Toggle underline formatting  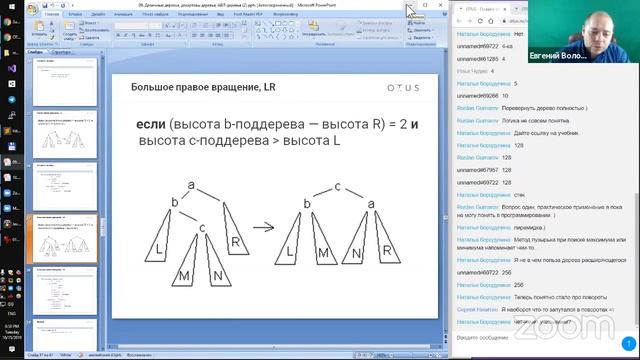click(133, 36)
